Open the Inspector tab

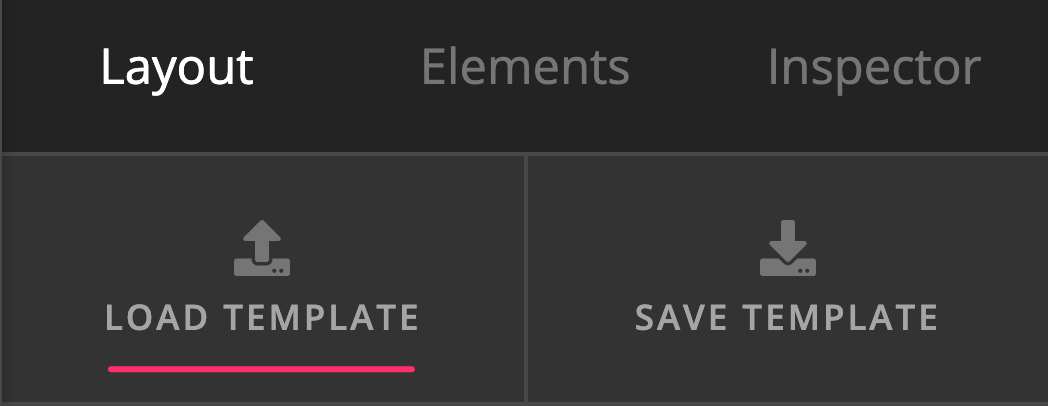coord(874,68)
